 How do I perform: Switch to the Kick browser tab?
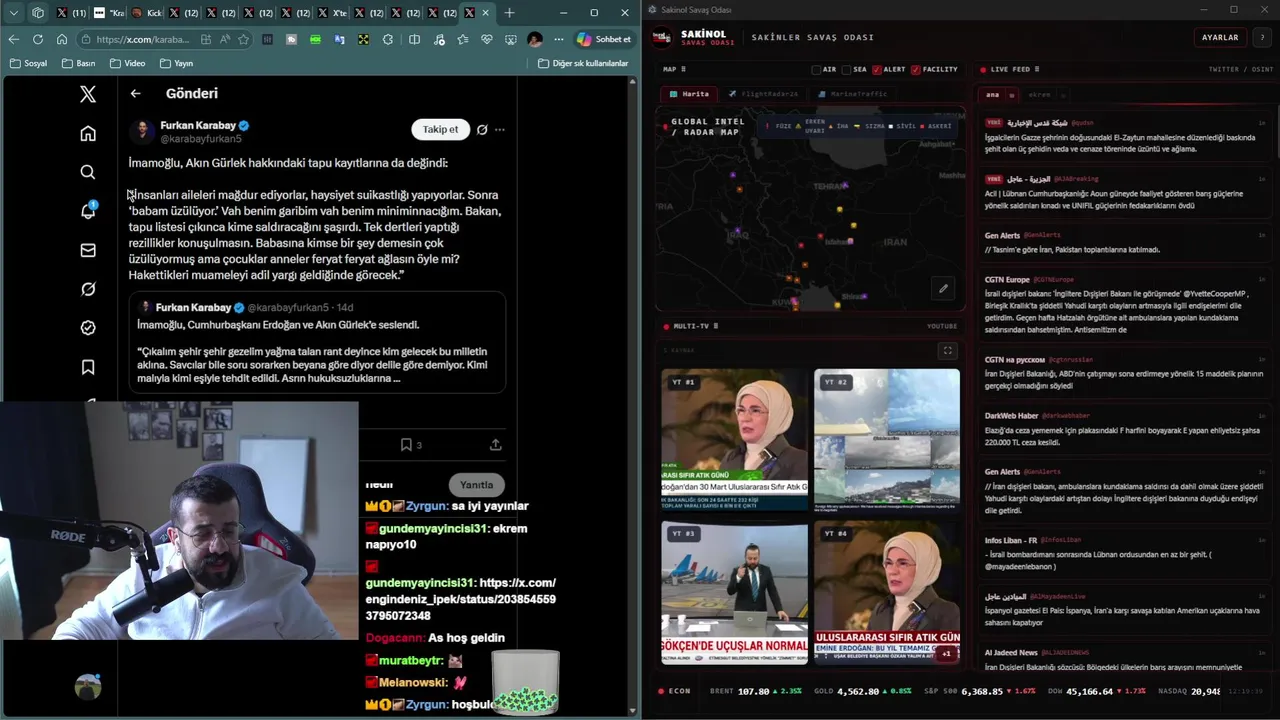point(147,13)
